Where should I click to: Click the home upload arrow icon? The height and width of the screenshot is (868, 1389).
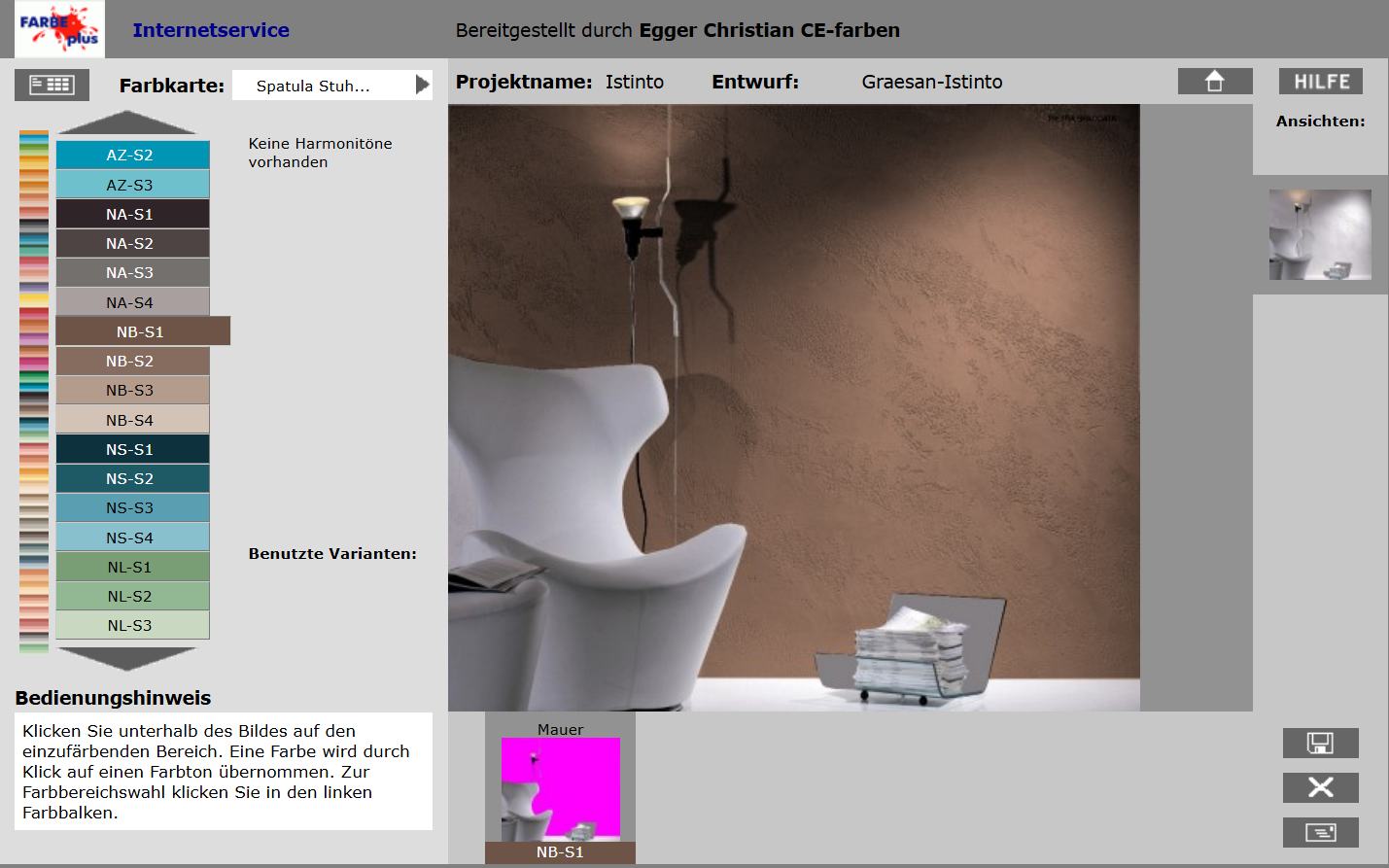tap(1214, 82)
